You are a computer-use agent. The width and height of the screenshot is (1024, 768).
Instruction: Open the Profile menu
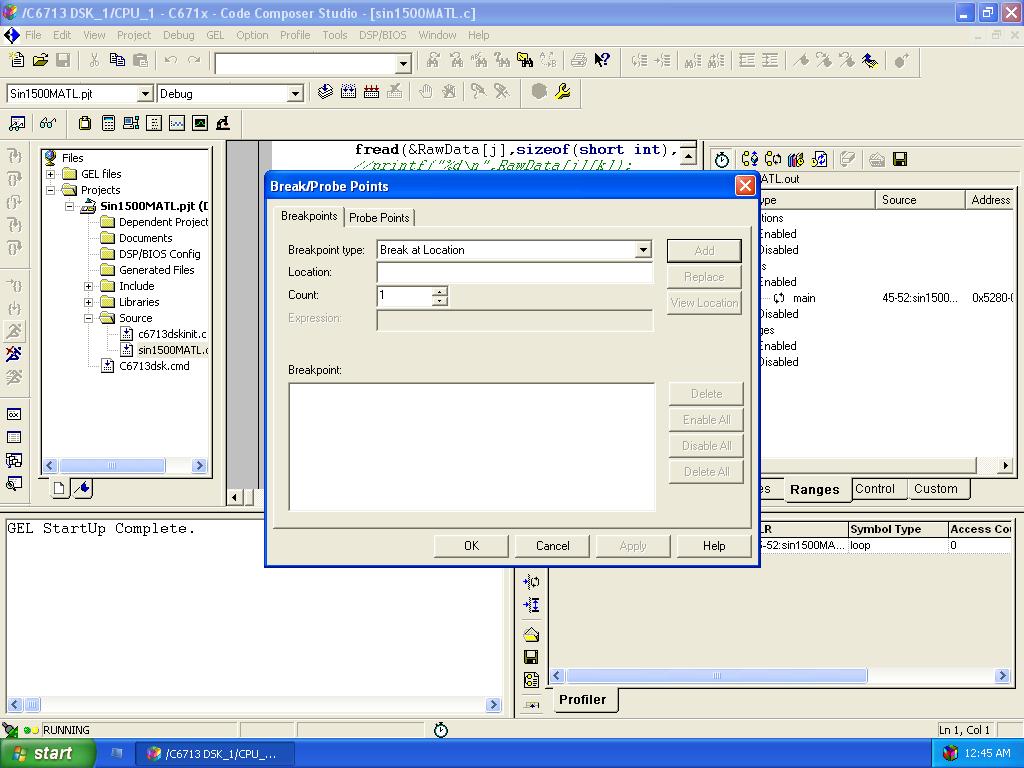[x=295, y=35]
